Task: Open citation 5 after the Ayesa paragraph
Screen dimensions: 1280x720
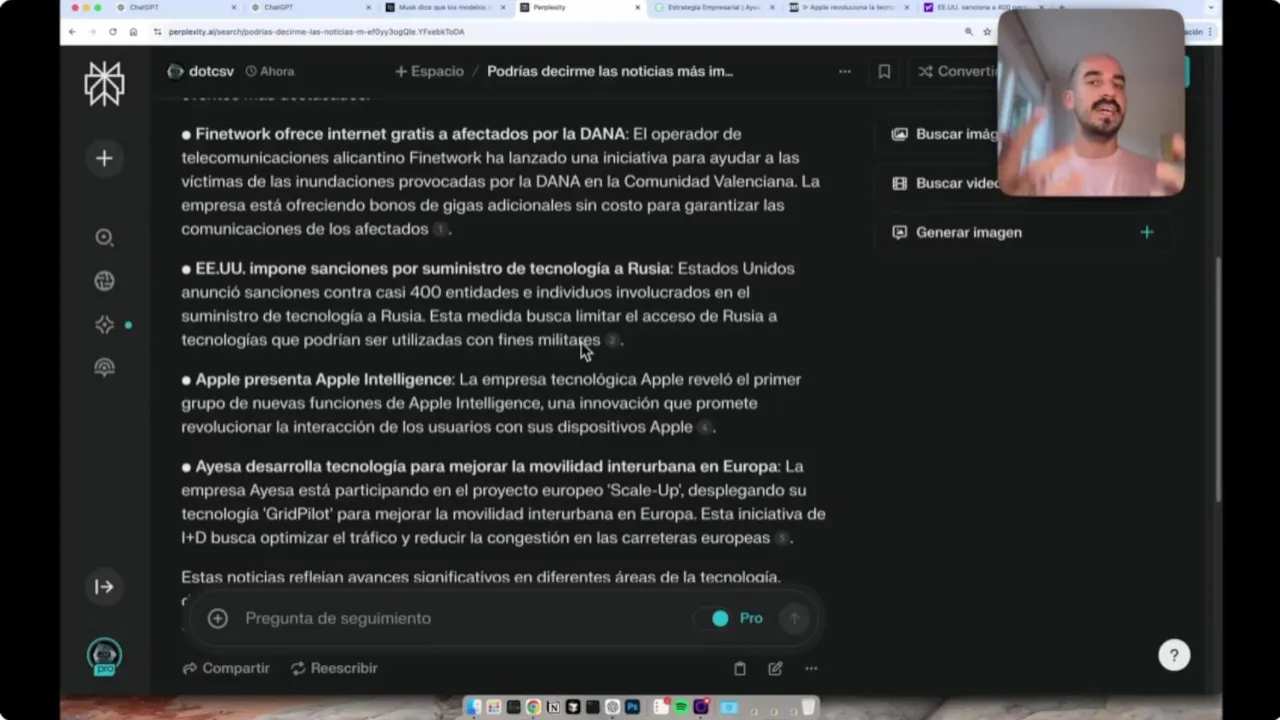Action: (782, 538)
